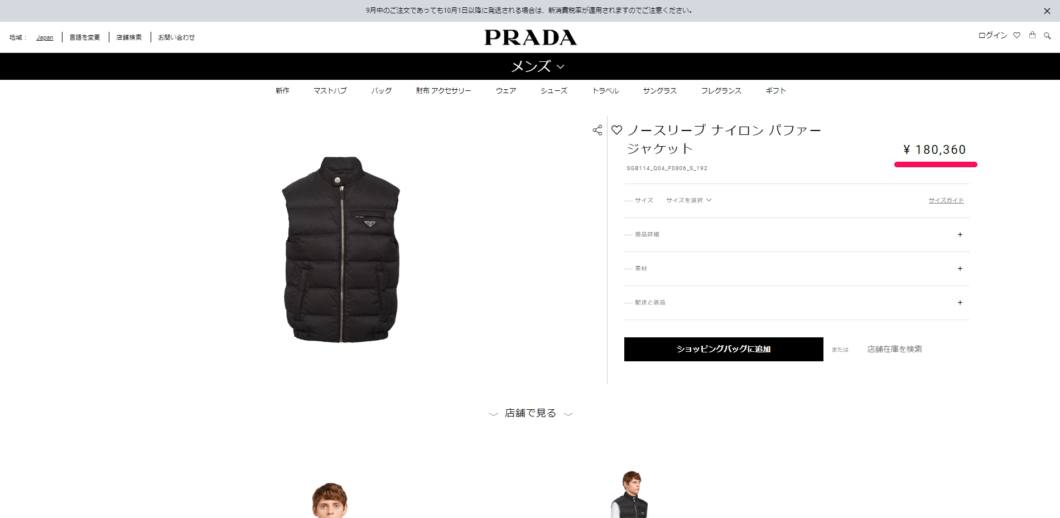Click the PRADA logo
Image resolution: width=1060 pixels, height=518 pixels.
click(531, 38)
